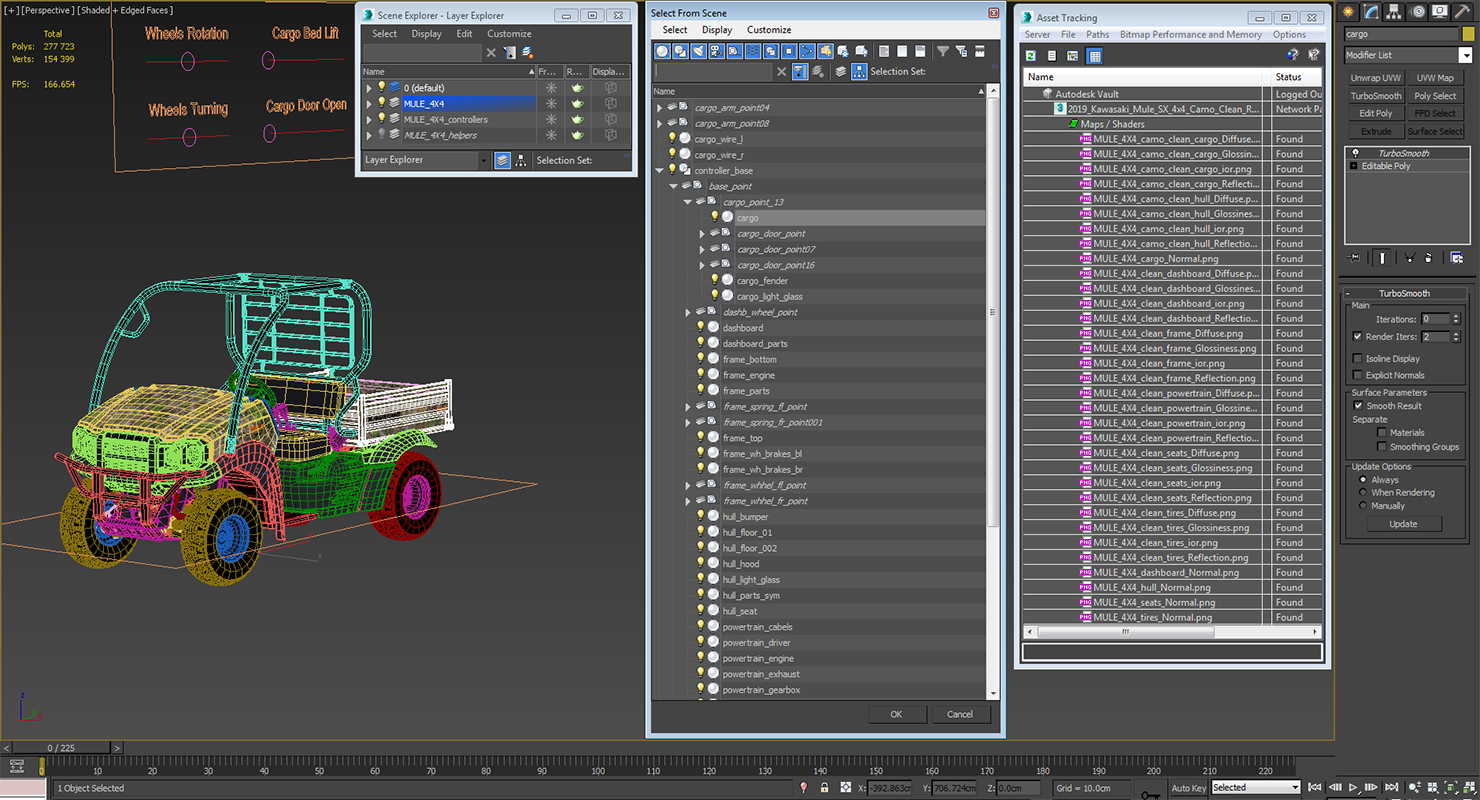Image resolution: width=1480 pixels, height=800 pixels.
Task: Toggle Smooth Result checkbox
Action: click(1358, 406)
